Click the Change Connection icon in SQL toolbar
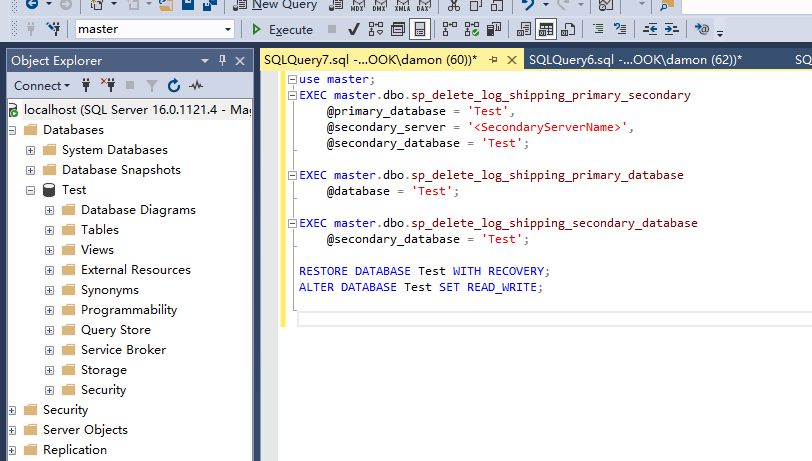 coord(53,29)
